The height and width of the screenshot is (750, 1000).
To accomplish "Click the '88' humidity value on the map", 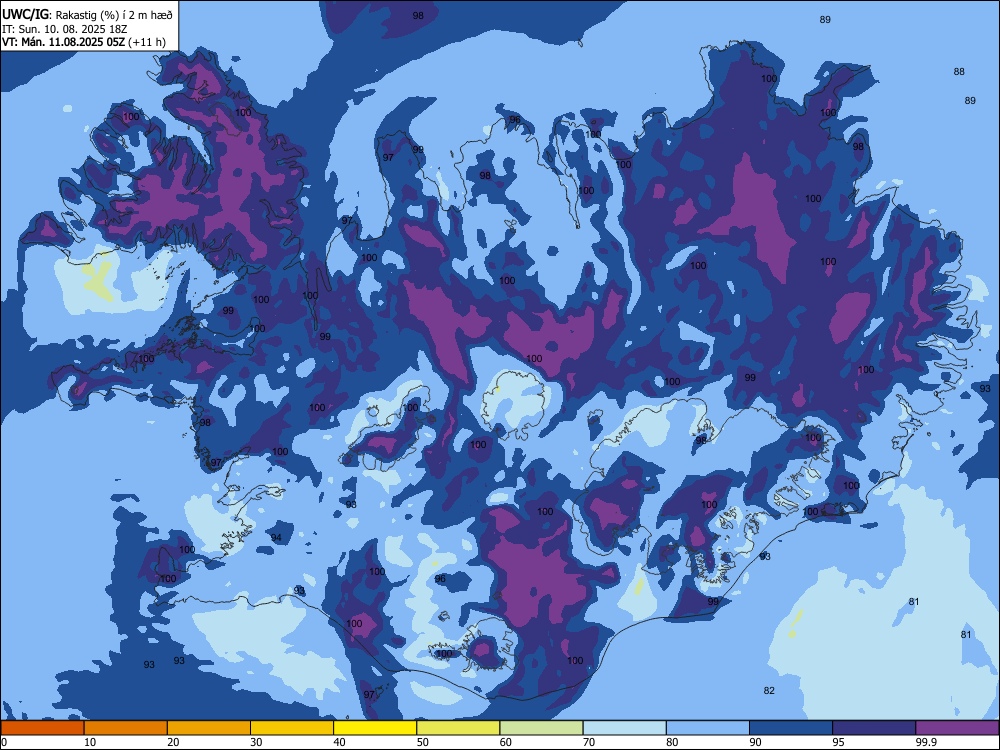I will pyautogui.click(x=959, y=71).
